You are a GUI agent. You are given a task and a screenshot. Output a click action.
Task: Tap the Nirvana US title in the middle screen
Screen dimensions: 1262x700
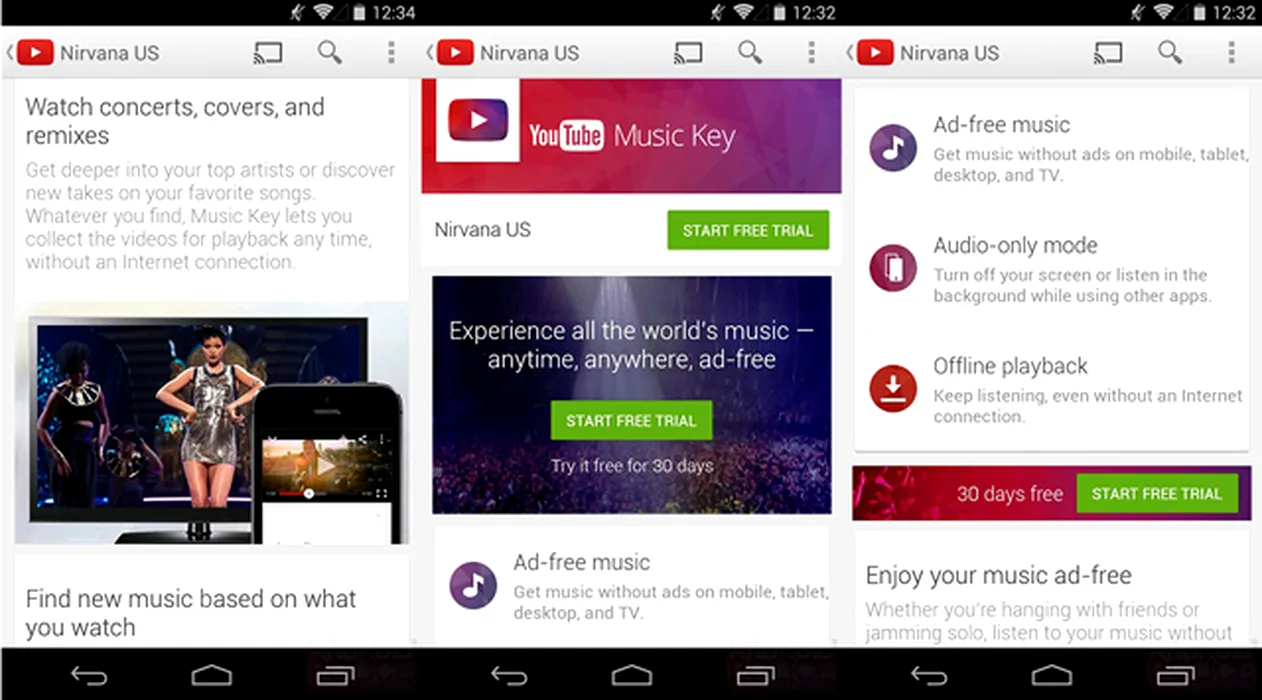[x=530, y=53]
